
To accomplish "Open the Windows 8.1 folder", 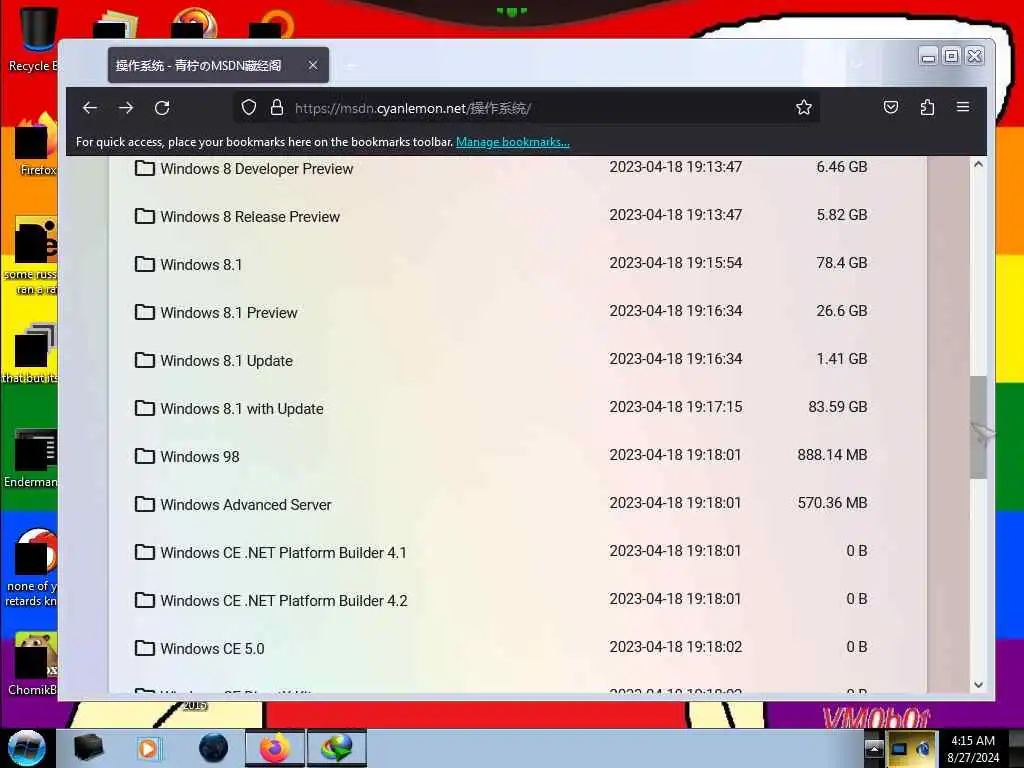I will 201,264.
